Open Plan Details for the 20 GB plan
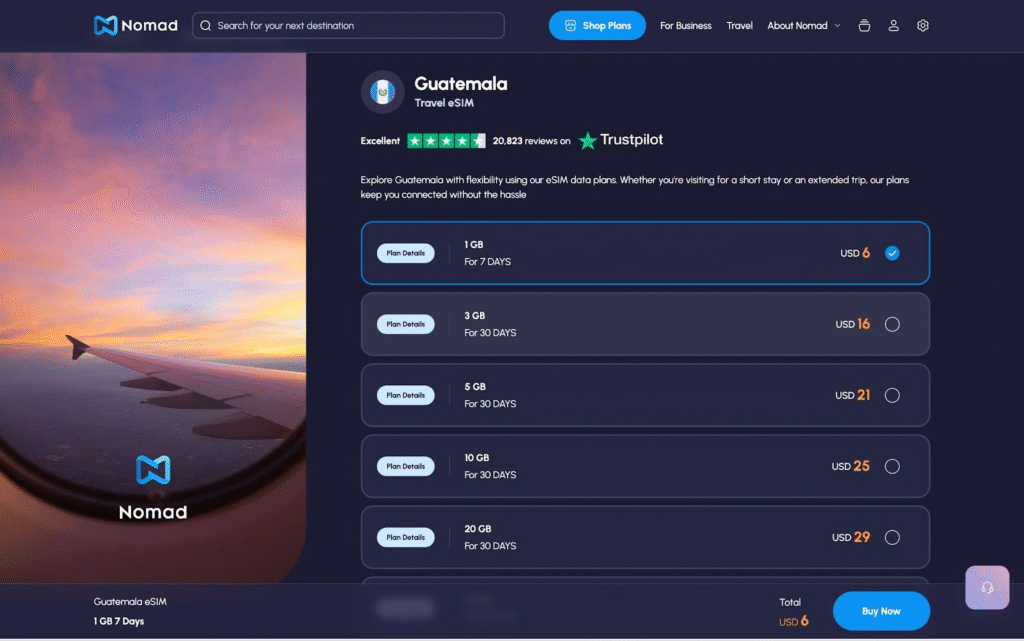Viewport: 1024px width, 641px height. click(406, 538)
